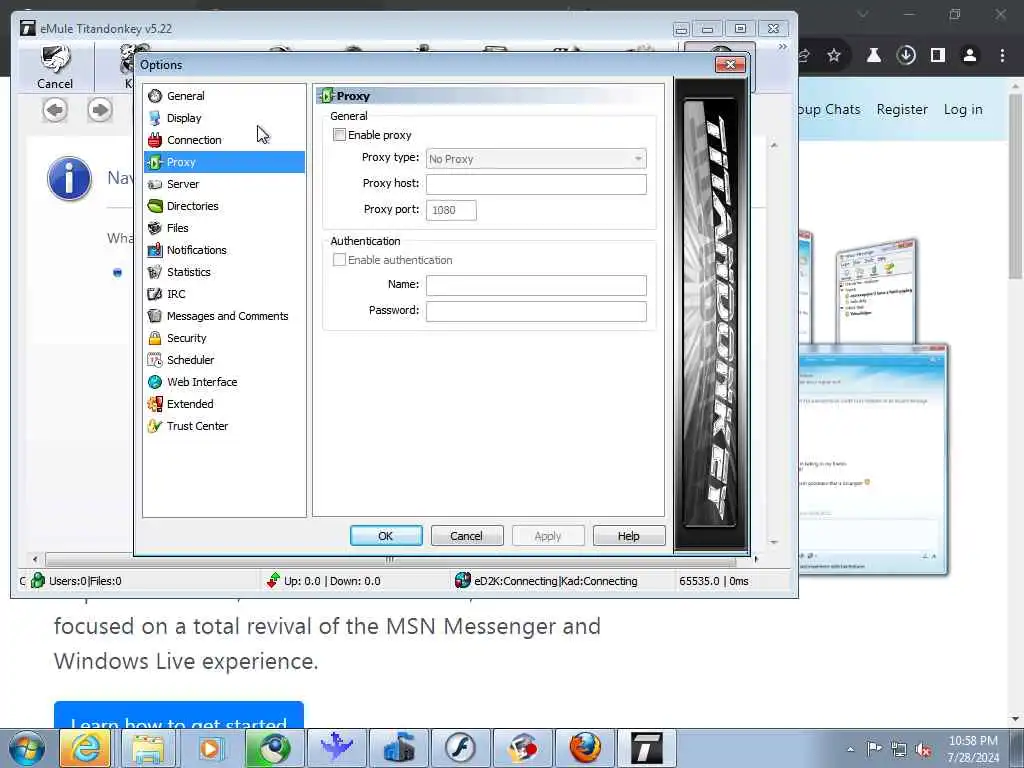Bookmark page with the star icon
Viewport: 1024px width, 768px height.
(x=834, y=56)
